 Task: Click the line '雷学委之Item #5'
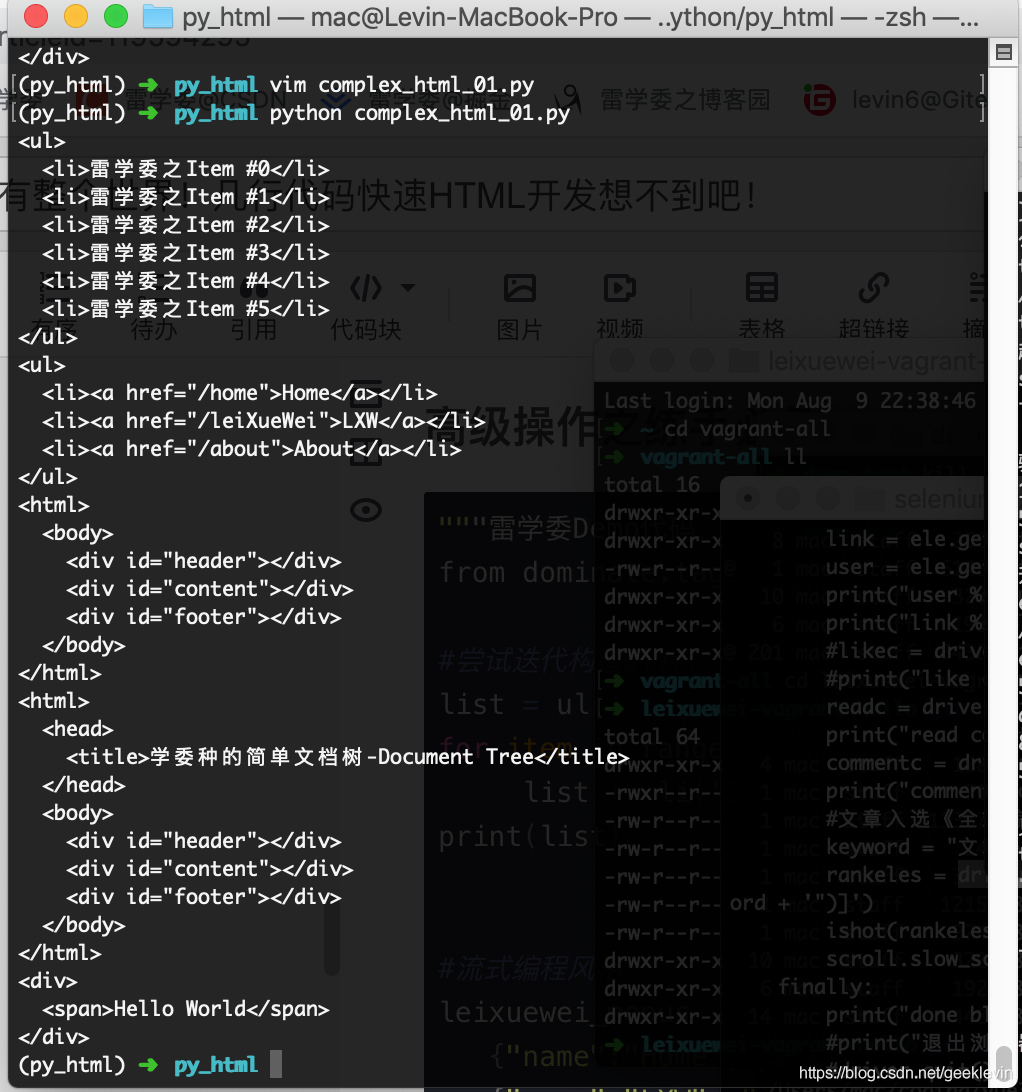[186, 309]
